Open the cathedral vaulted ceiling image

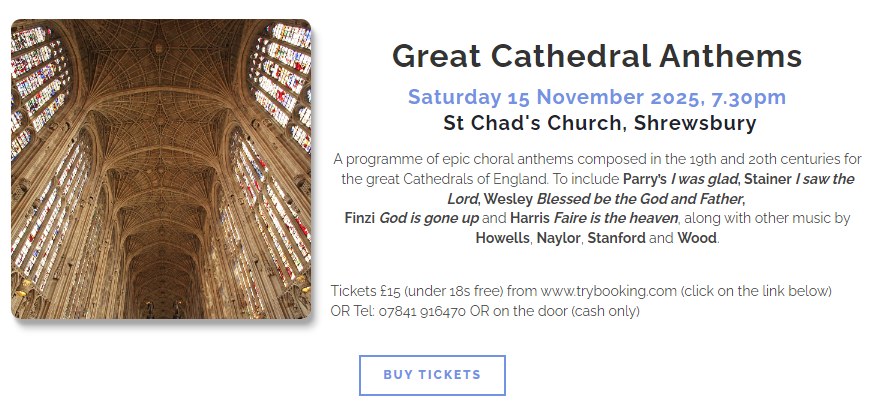pos(161,169)
